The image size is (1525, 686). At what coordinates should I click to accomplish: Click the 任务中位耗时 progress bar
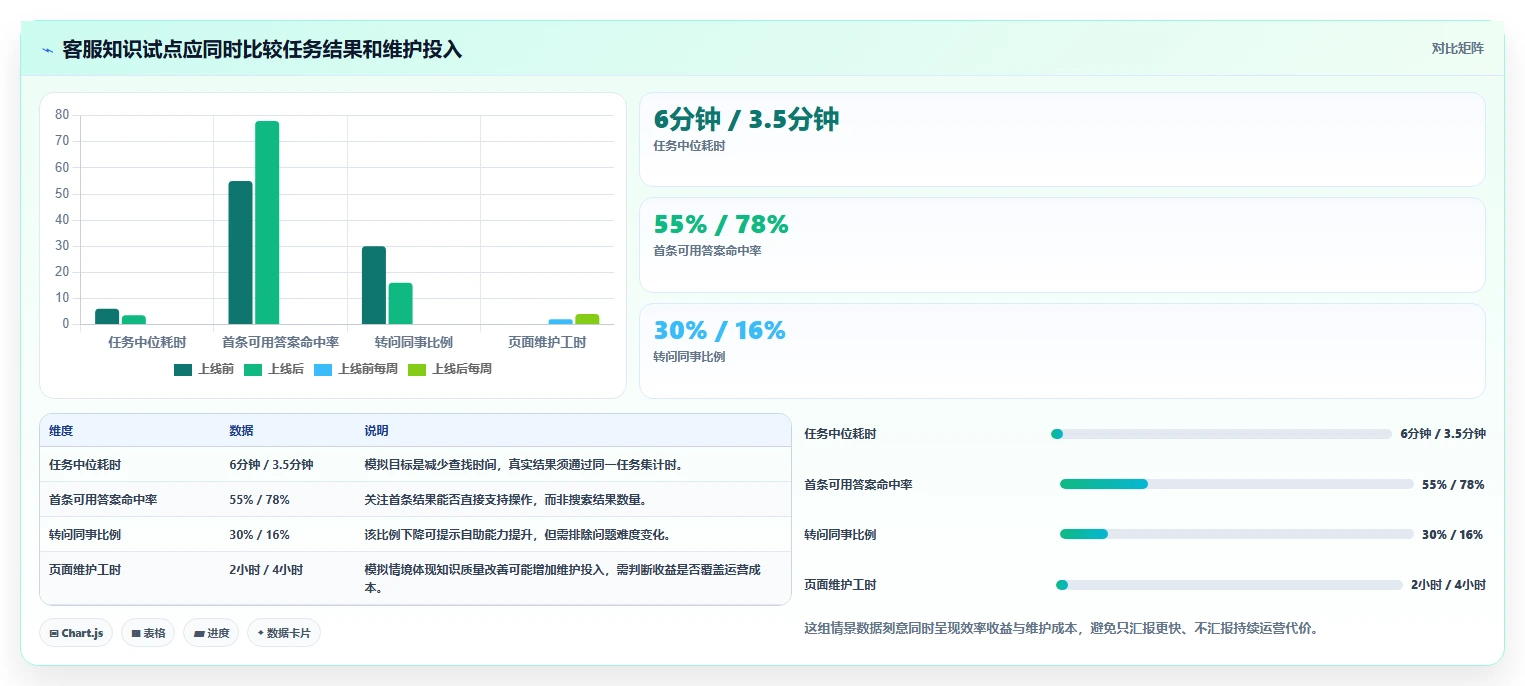[x=1221, y=434]
